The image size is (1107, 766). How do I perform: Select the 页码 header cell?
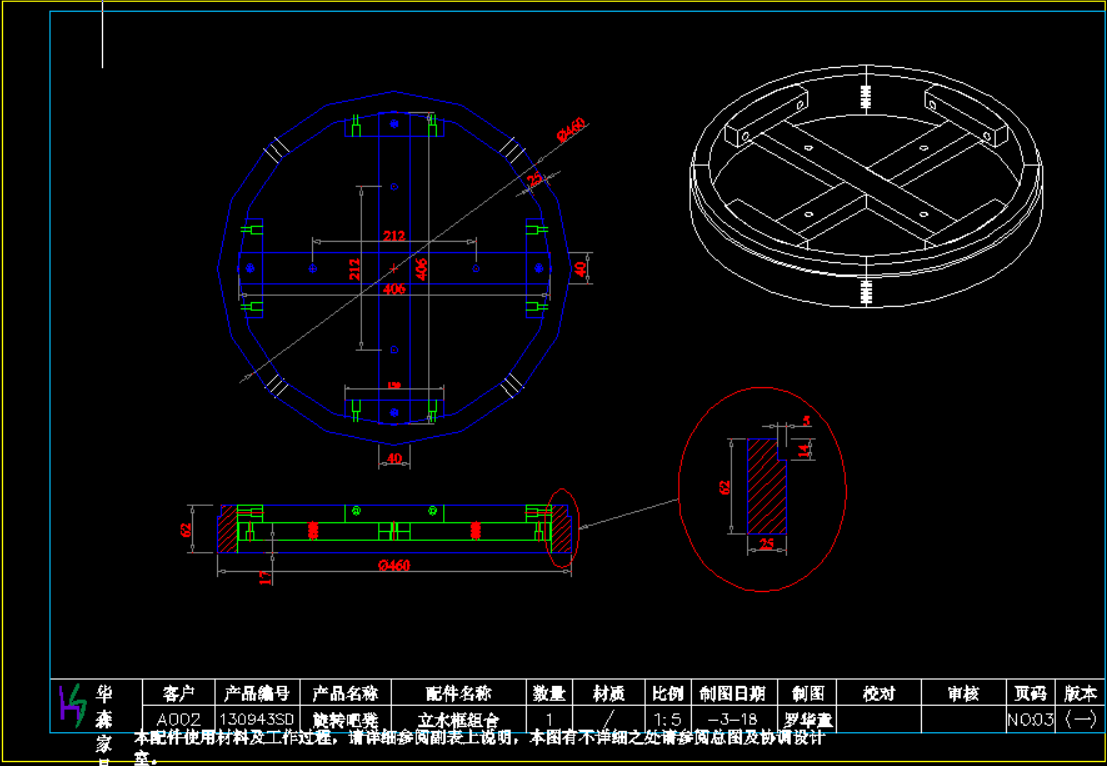click(1030, 693)
